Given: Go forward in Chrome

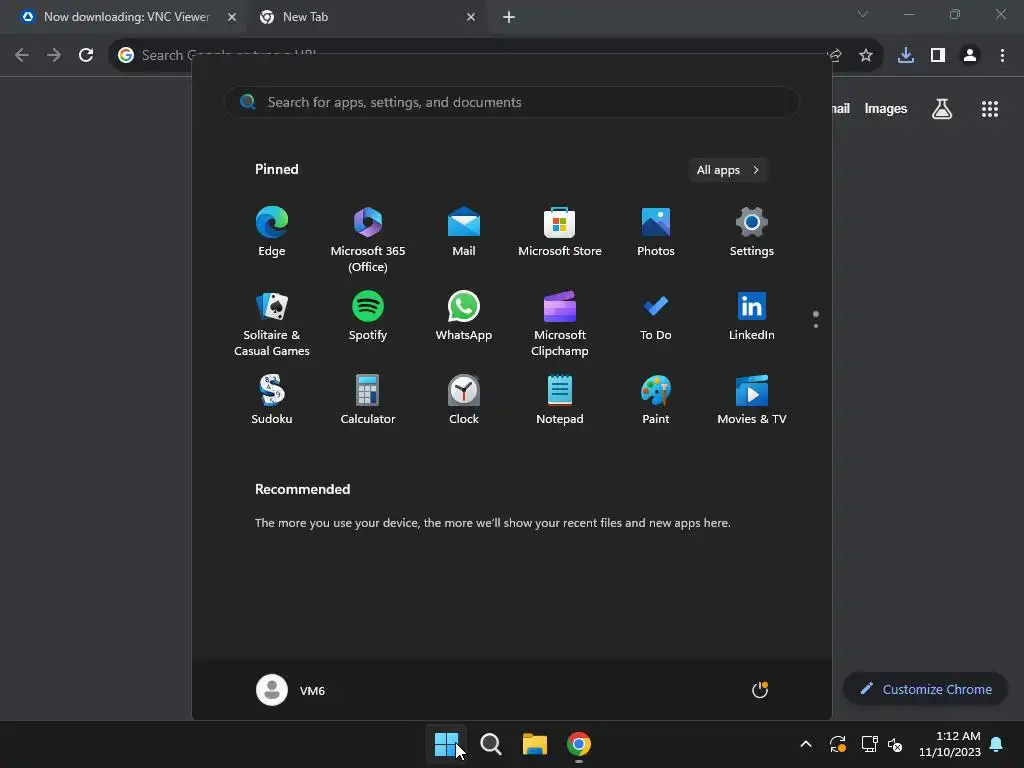Looking at the screenshot, I should [x=54, y=55].
